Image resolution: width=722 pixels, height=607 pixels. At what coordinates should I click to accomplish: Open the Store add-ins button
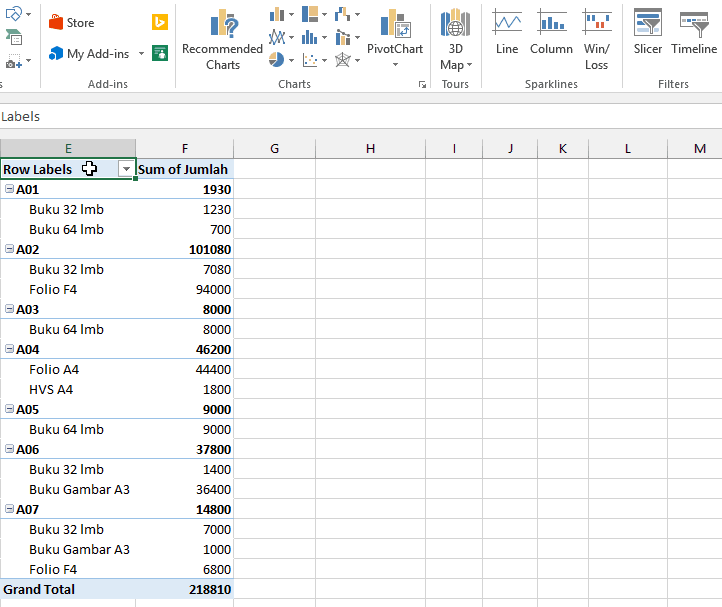(71, 23)
